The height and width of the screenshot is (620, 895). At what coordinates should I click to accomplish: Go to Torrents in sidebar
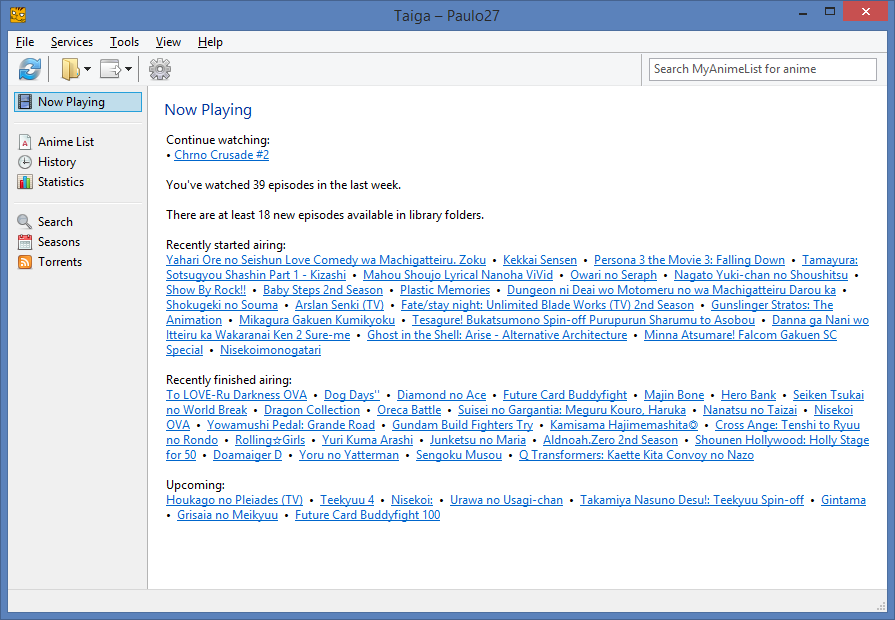coord(60,261)
